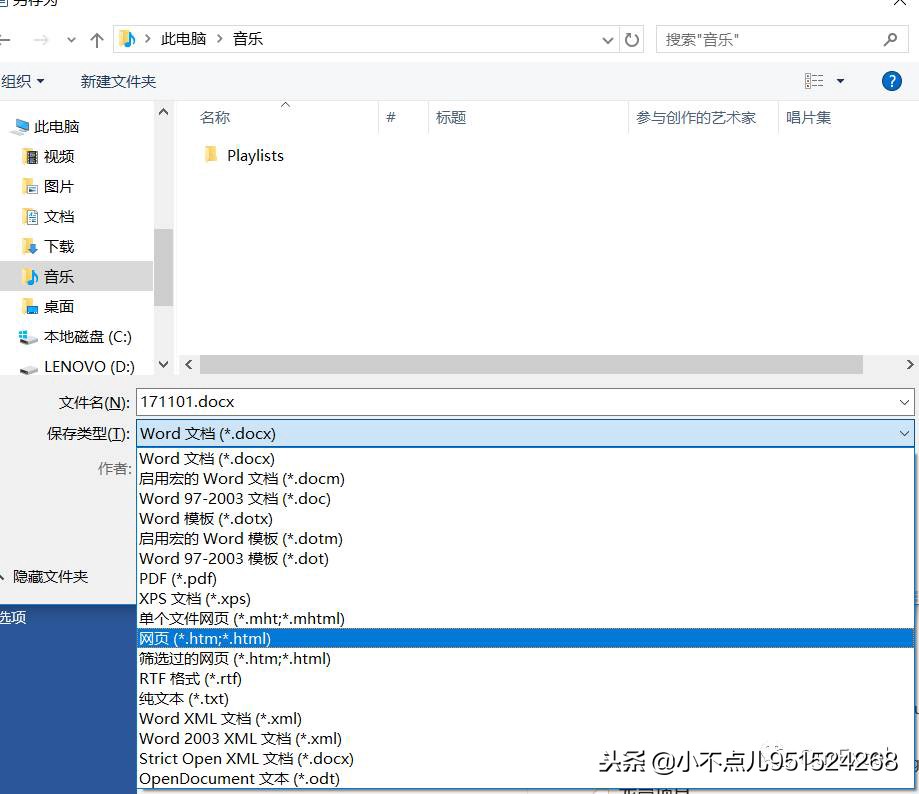This screenshot has width=919, height=794.
Task: Refresh the current folder view
Action: (x=629, y=39)
